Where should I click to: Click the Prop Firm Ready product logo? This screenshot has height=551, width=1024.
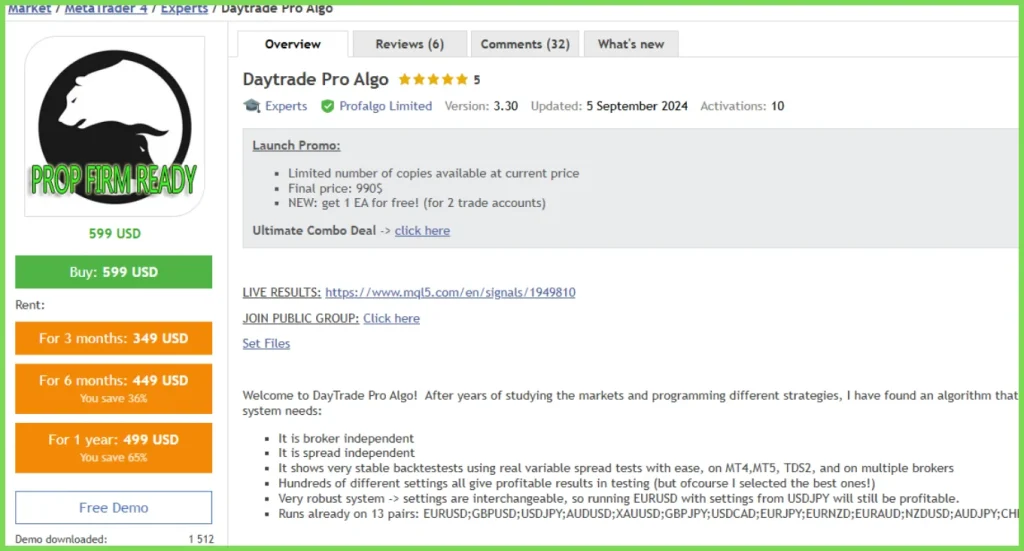pos(114,127)
